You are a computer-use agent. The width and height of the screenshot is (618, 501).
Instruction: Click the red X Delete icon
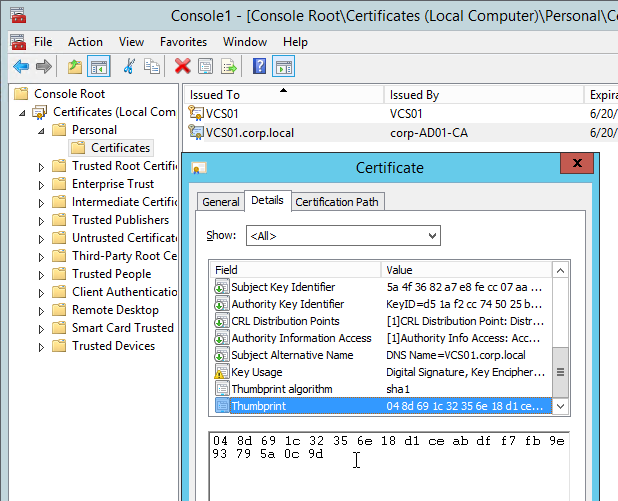point(182,66)
